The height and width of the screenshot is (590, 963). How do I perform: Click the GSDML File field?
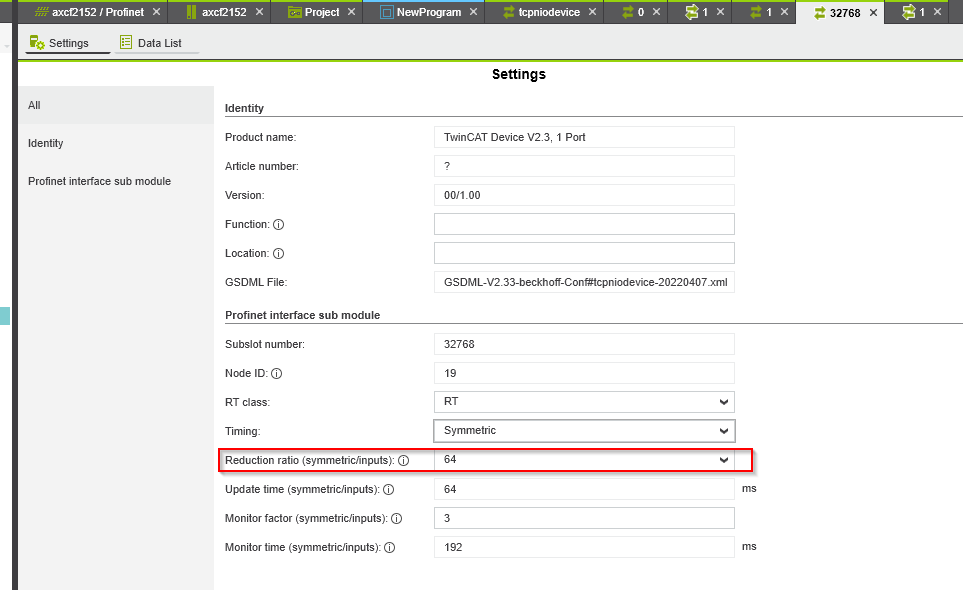click(584, 282)
